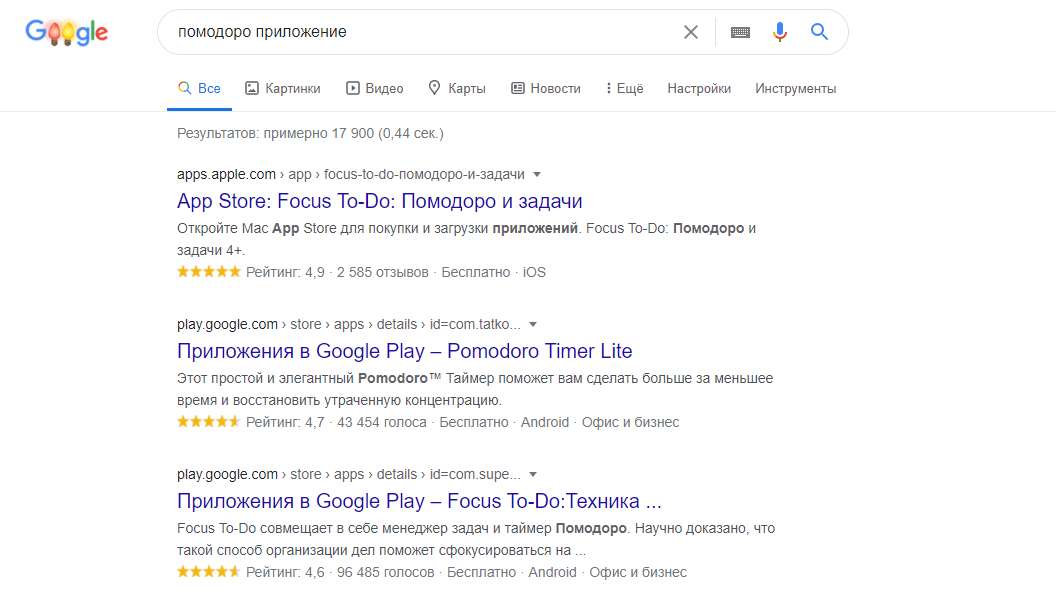Open the Новости tab
The image size is (1056, 608).
[x=546, y=88]
